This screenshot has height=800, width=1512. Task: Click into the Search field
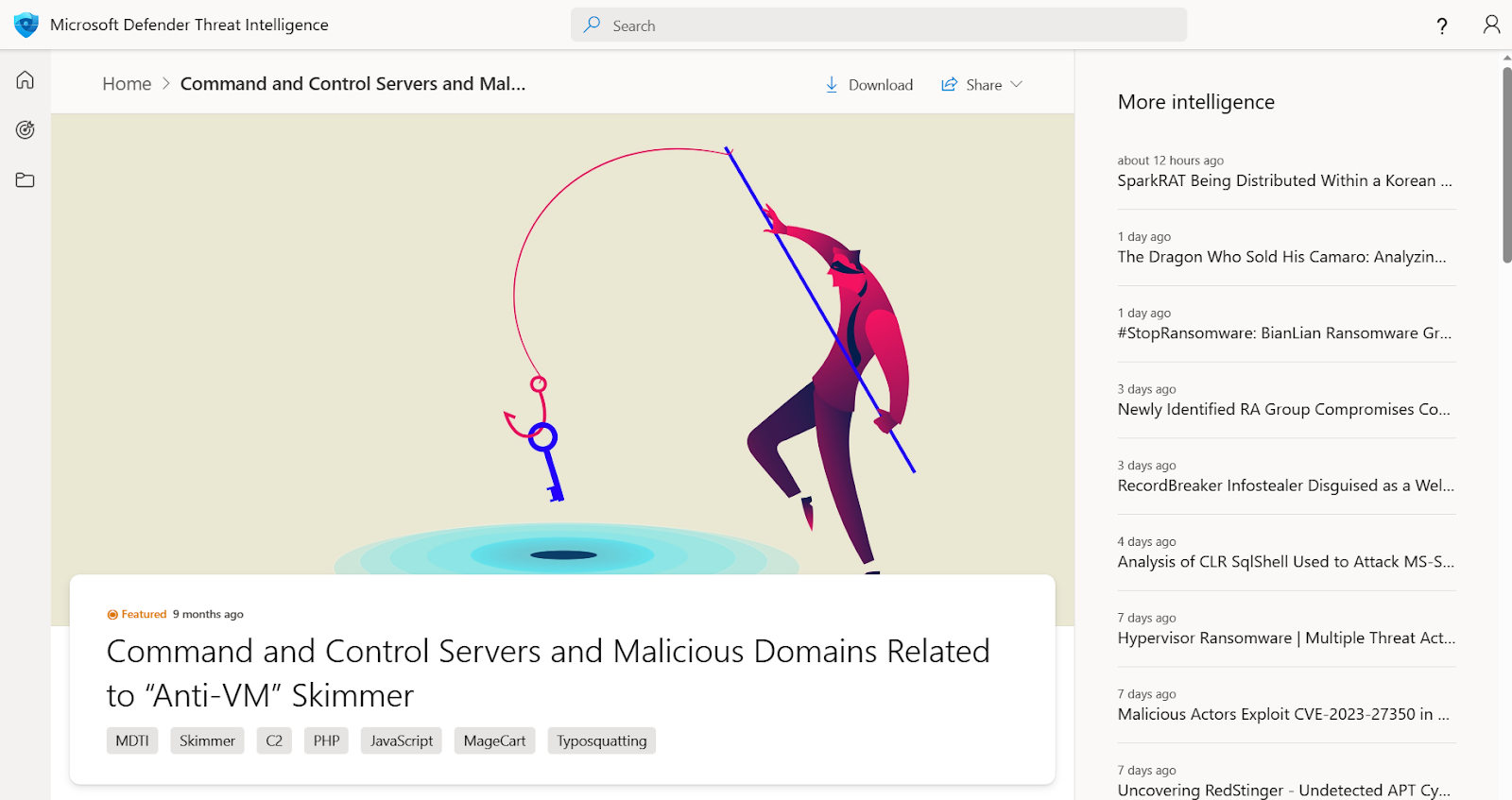coord(879,26)
